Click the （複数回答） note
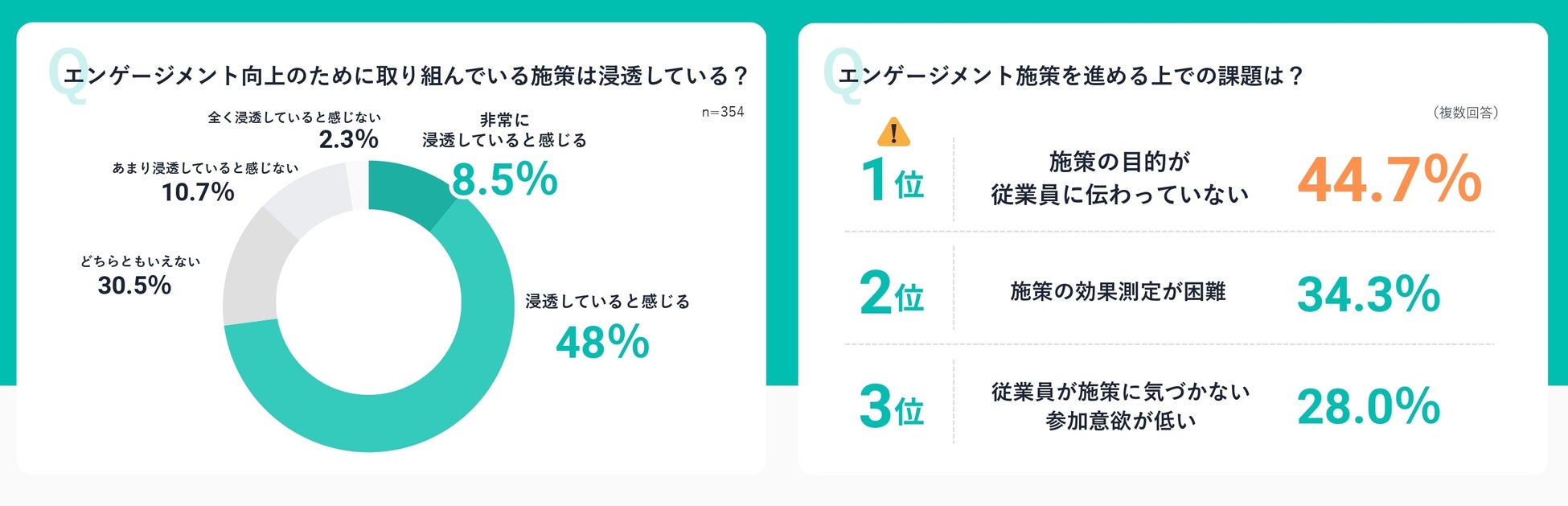Viewport: 1568px width, 506px height. (1465, 113)
